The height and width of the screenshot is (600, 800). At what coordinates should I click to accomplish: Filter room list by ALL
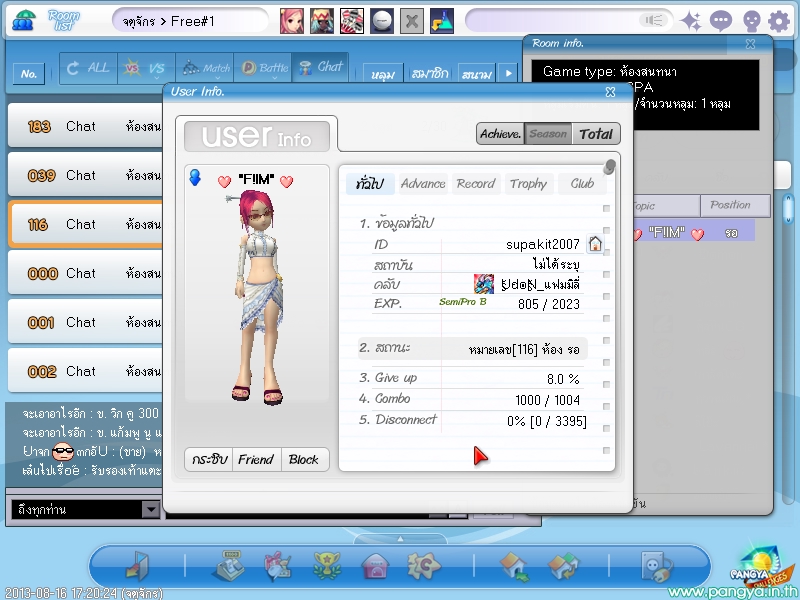click(89, 68)
